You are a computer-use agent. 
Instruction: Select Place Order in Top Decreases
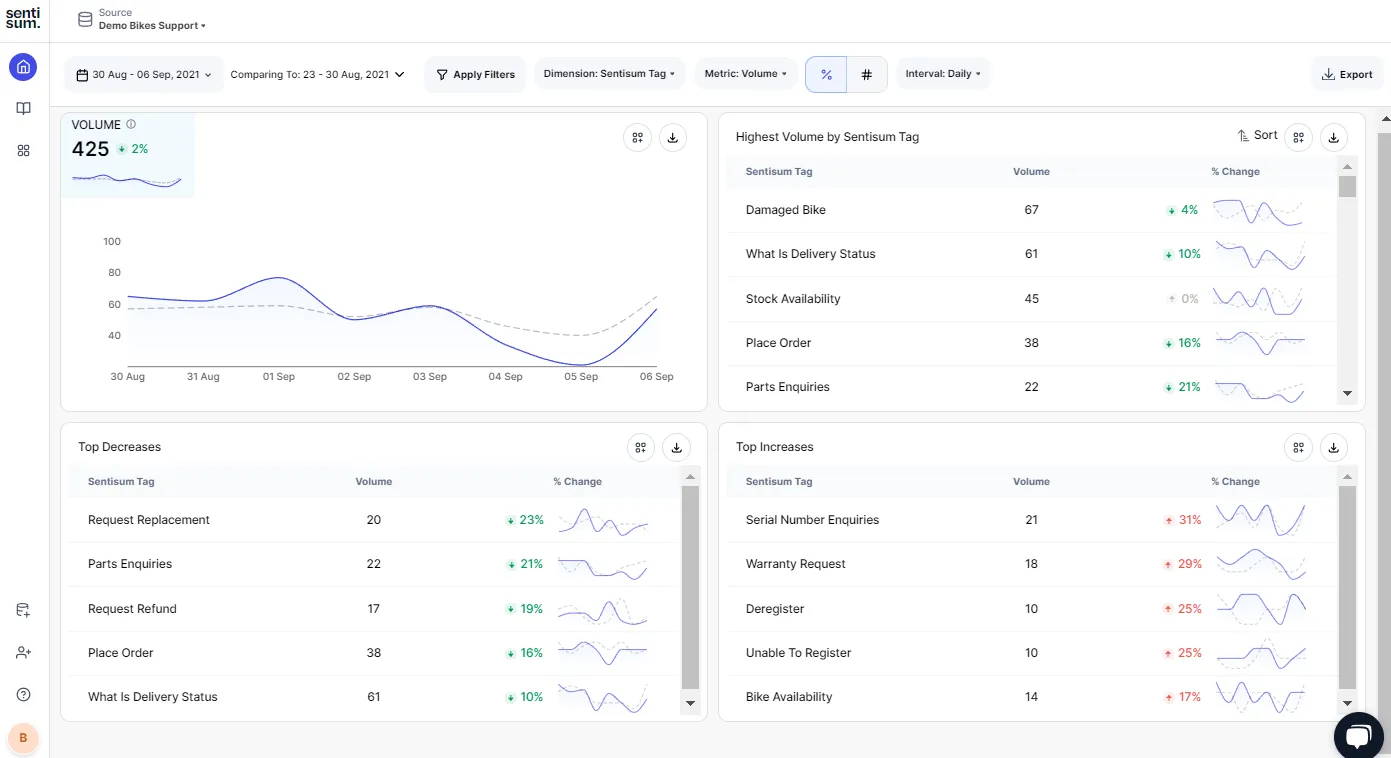374,653
